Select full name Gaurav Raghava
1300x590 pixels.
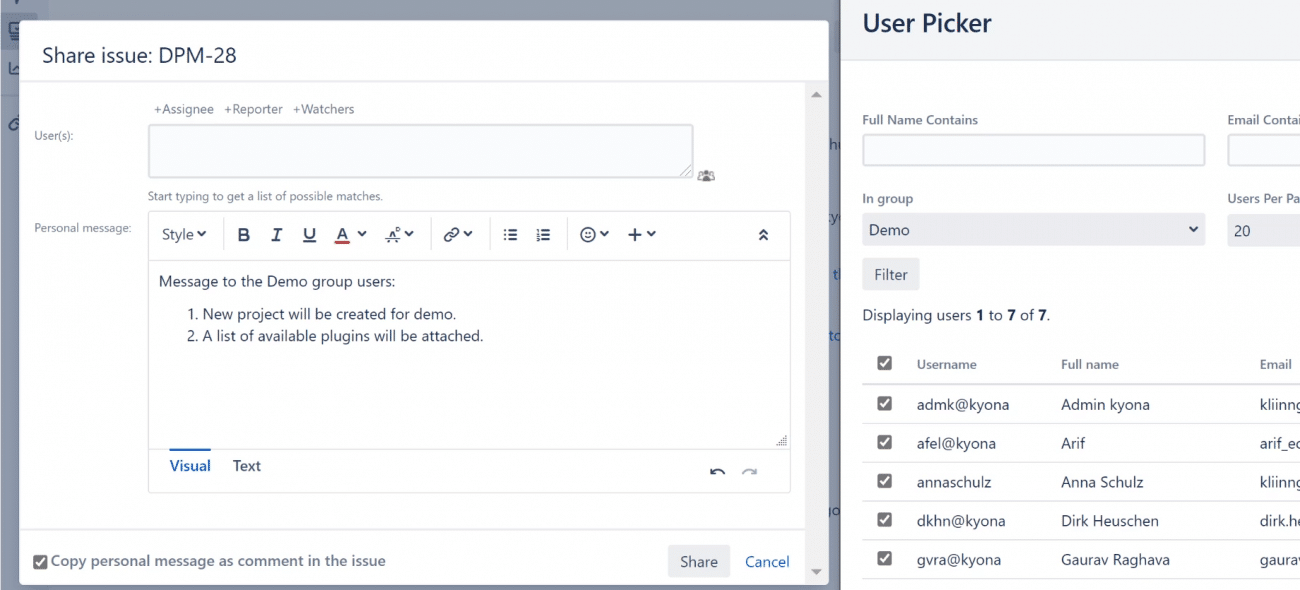1115,560
